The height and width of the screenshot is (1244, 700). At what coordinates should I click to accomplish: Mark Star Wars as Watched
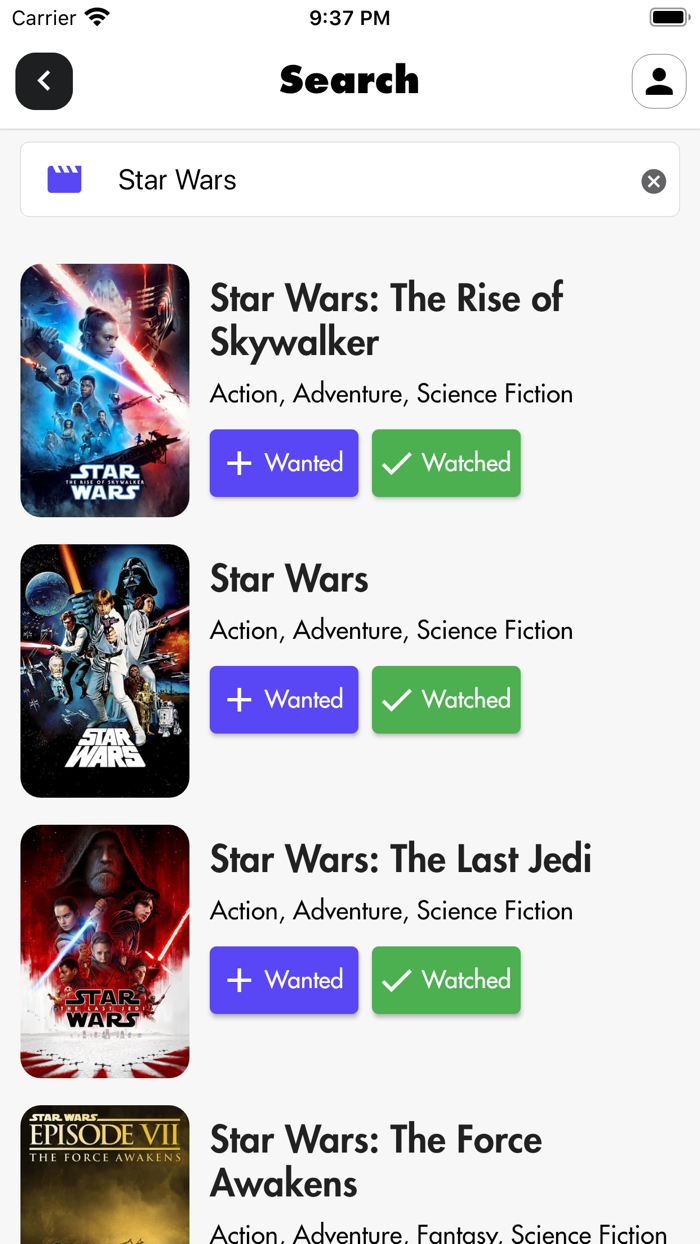pyautogui.click(x=446, y=700)
